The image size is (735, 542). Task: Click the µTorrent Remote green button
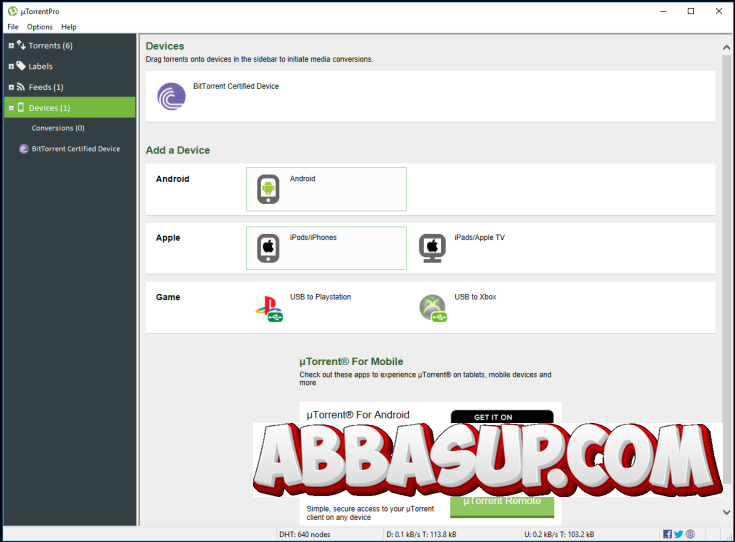(x=502, y=507)
